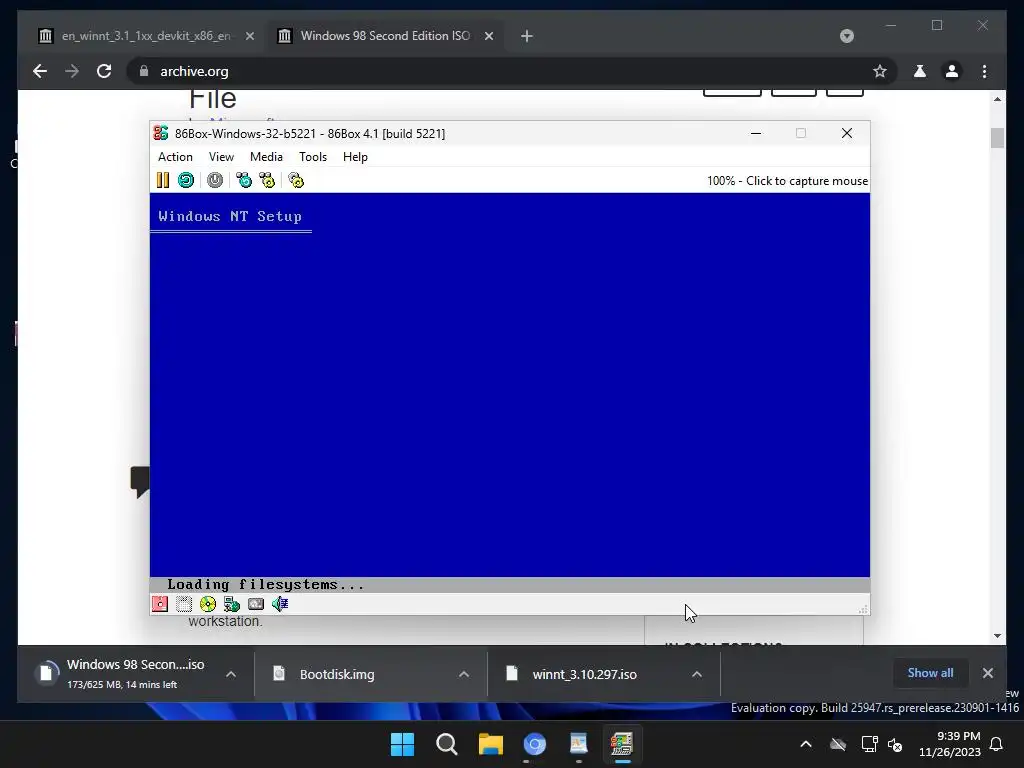Open the Bootdisk.img downloaded file

[x=337, y=674]
